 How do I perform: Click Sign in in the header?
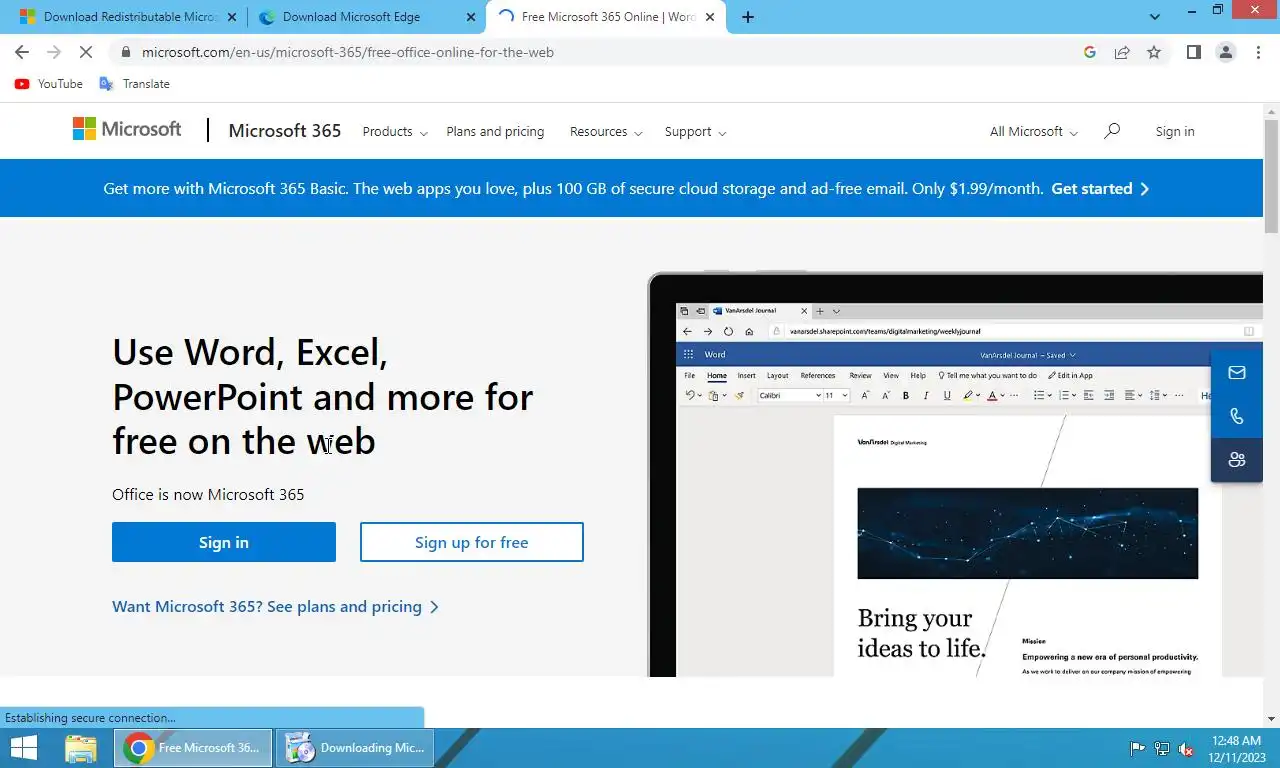click(x=1175, y=131)
